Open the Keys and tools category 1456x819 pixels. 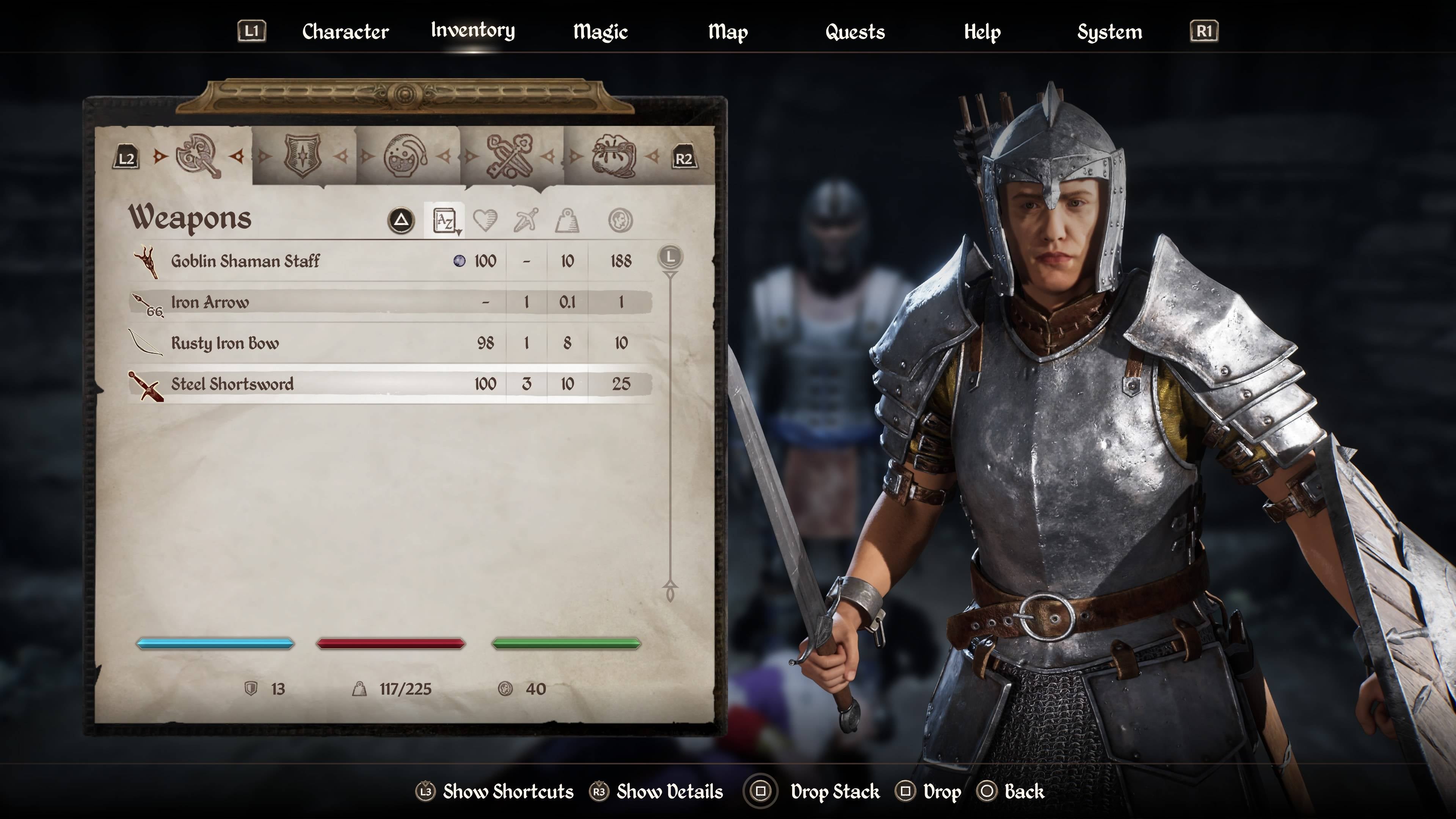(x=509, y=155)
